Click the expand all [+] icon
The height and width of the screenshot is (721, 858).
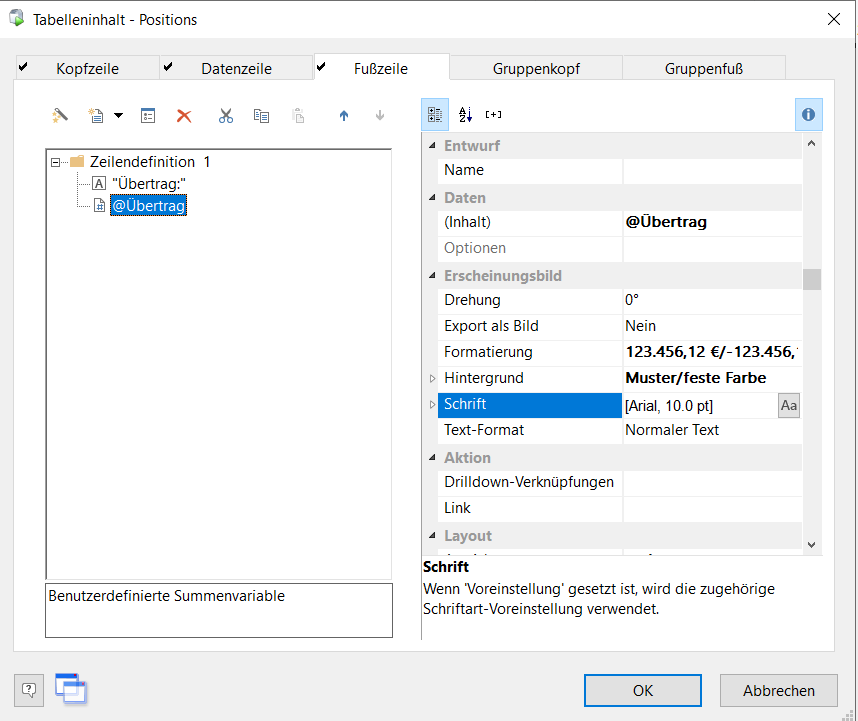[494, 114]
